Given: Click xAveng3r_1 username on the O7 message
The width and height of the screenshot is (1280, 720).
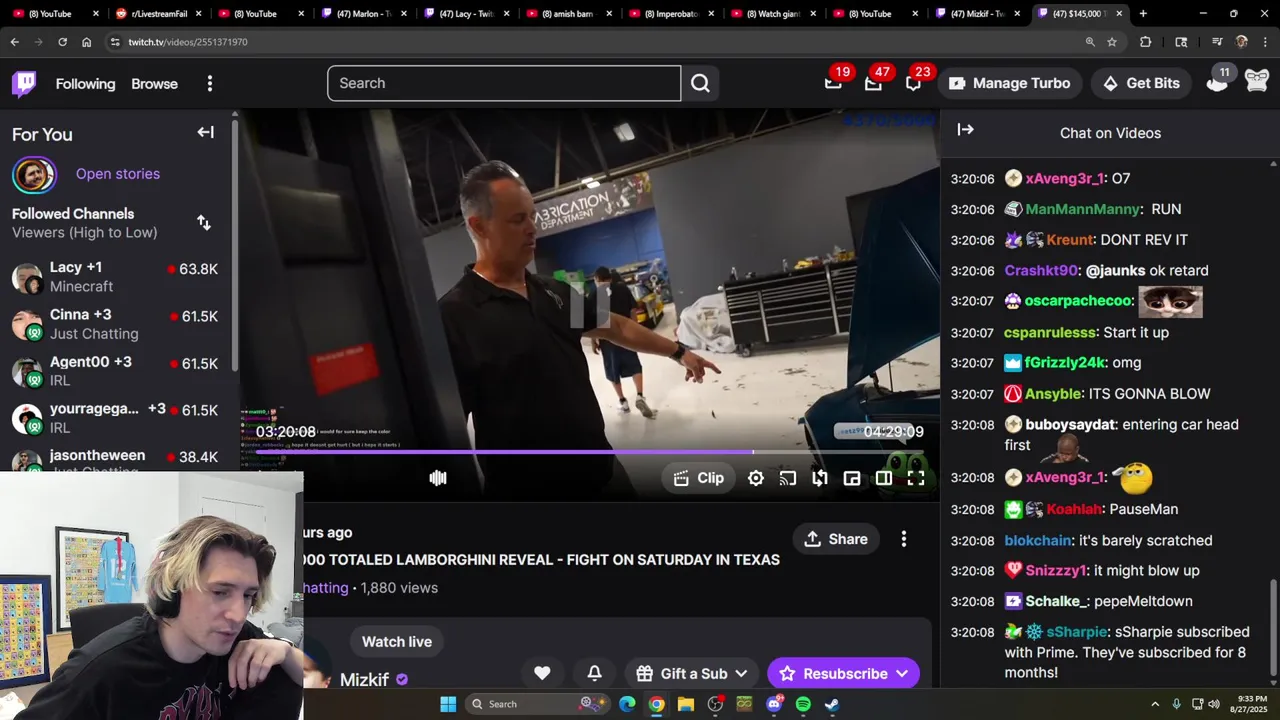Looking at the screenshot, I should point(1065,178).
